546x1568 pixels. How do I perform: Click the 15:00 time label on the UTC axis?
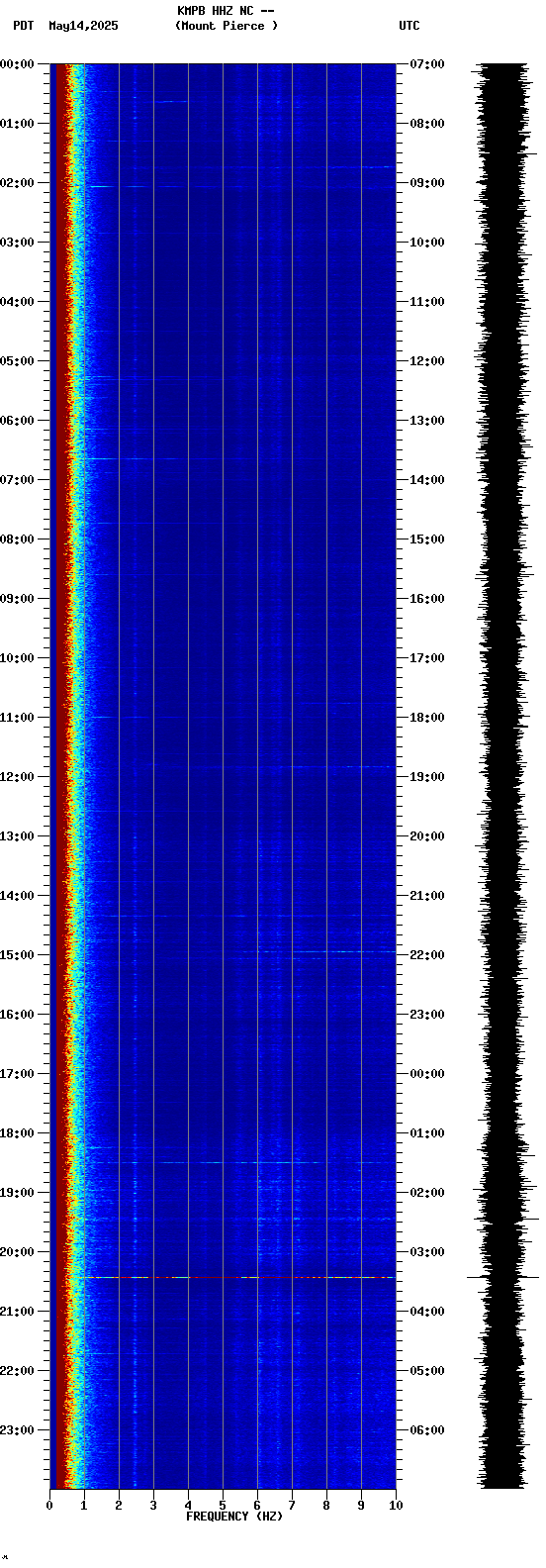tap(427, 539)
